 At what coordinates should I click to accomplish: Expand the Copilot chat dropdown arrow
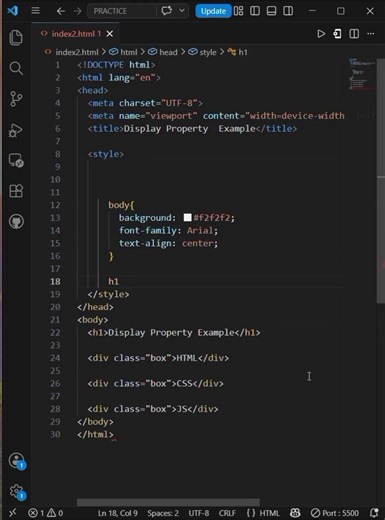click(182, 11)
